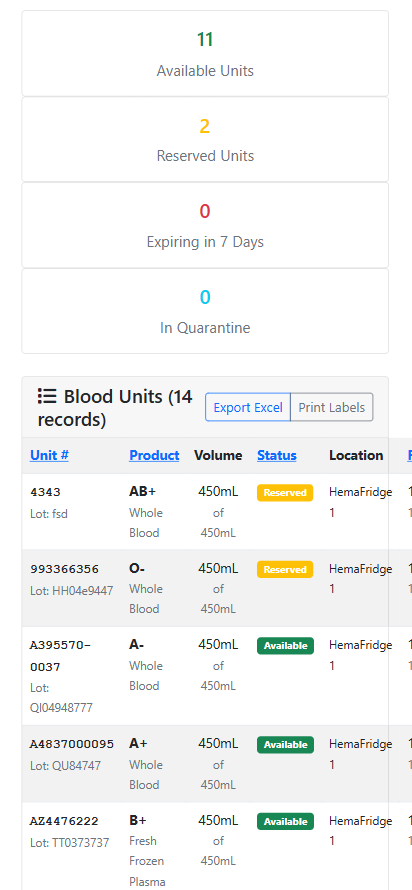Click the Reserved badge for unit 4343
Screen dimensions: 412x890
285,493
